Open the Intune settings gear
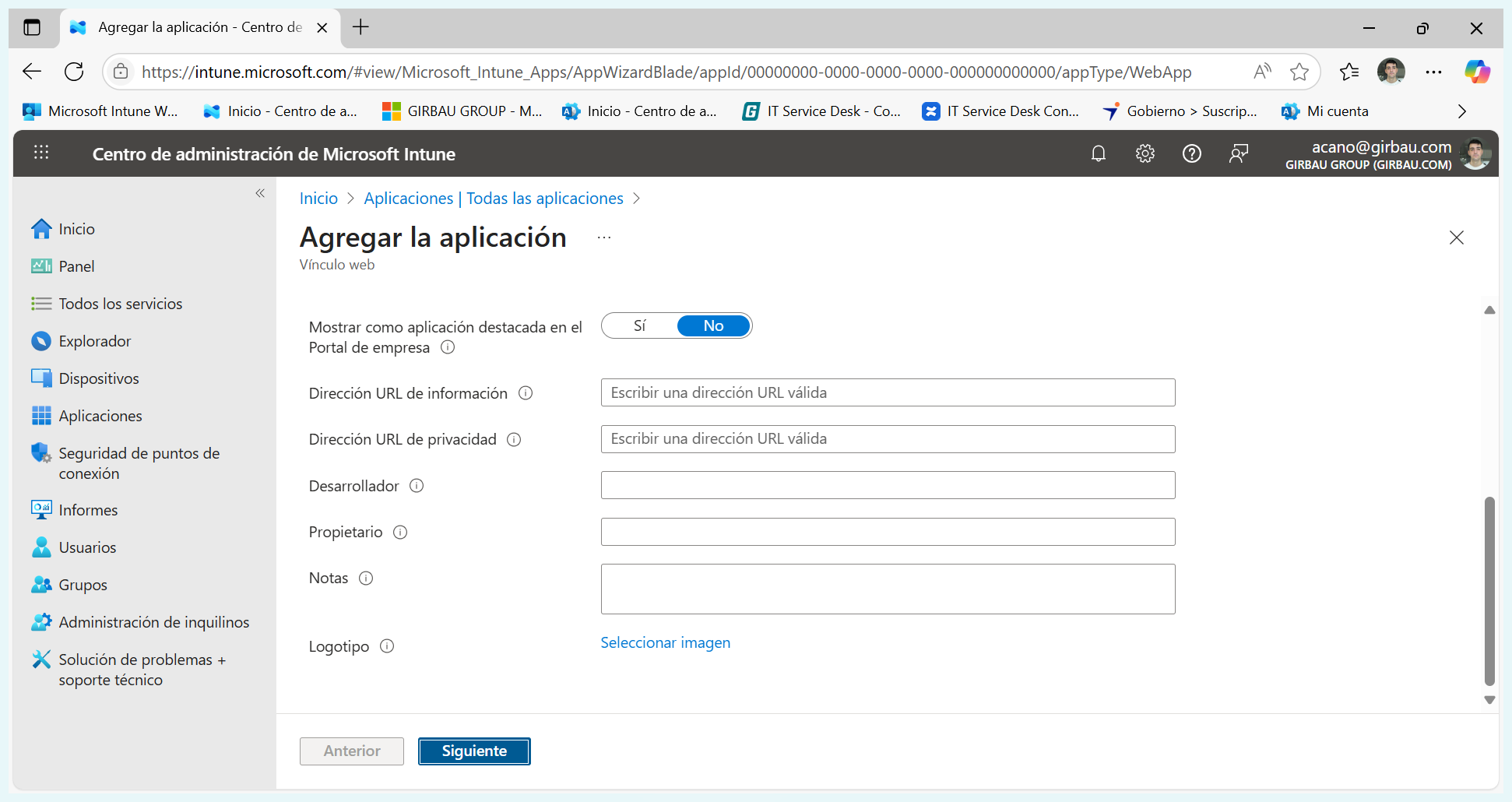The image size is (1512, 802). coord(1145,153)
